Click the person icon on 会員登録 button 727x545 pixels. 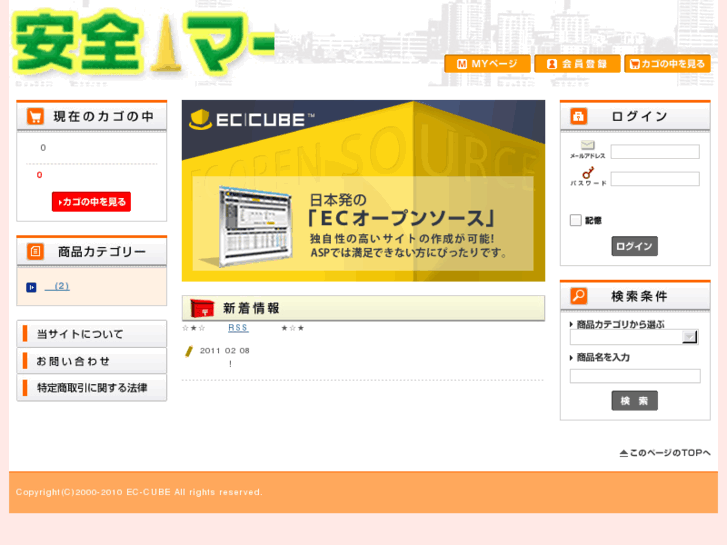551,64
